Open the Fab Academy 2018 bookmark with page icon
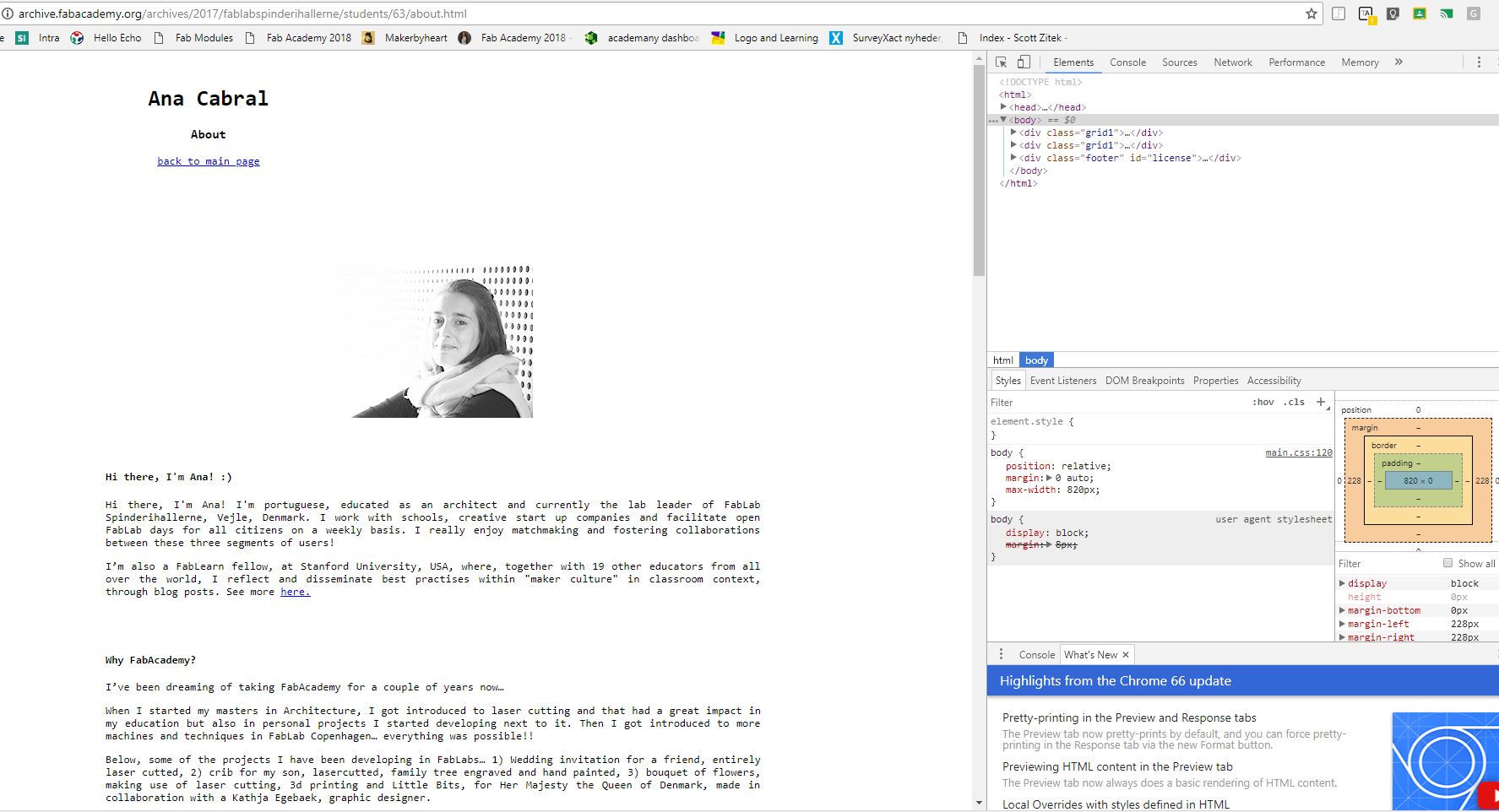1499x812 pixels. (298, 38)
